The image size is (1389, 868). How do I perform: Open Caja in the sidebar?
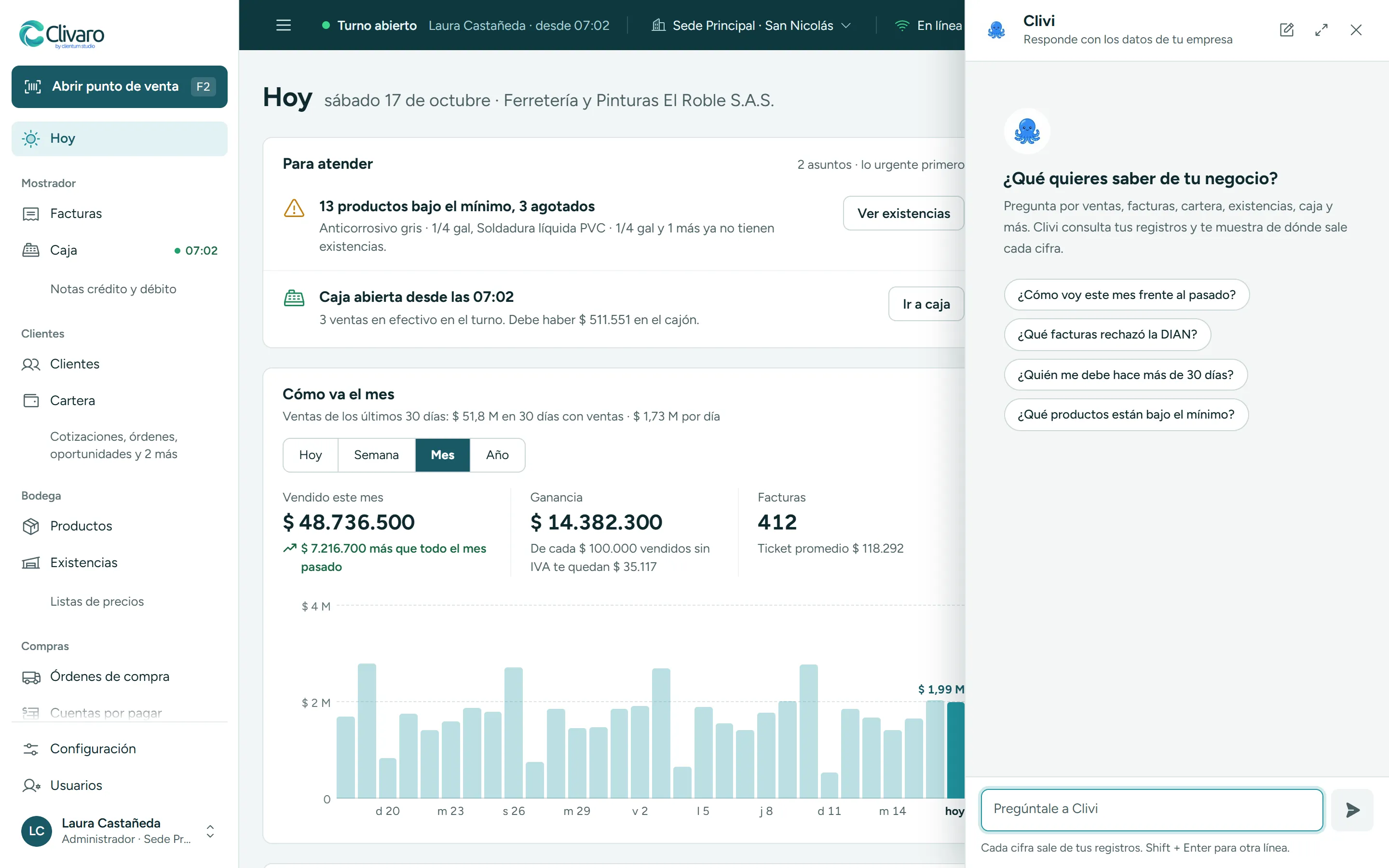(120, 250)
